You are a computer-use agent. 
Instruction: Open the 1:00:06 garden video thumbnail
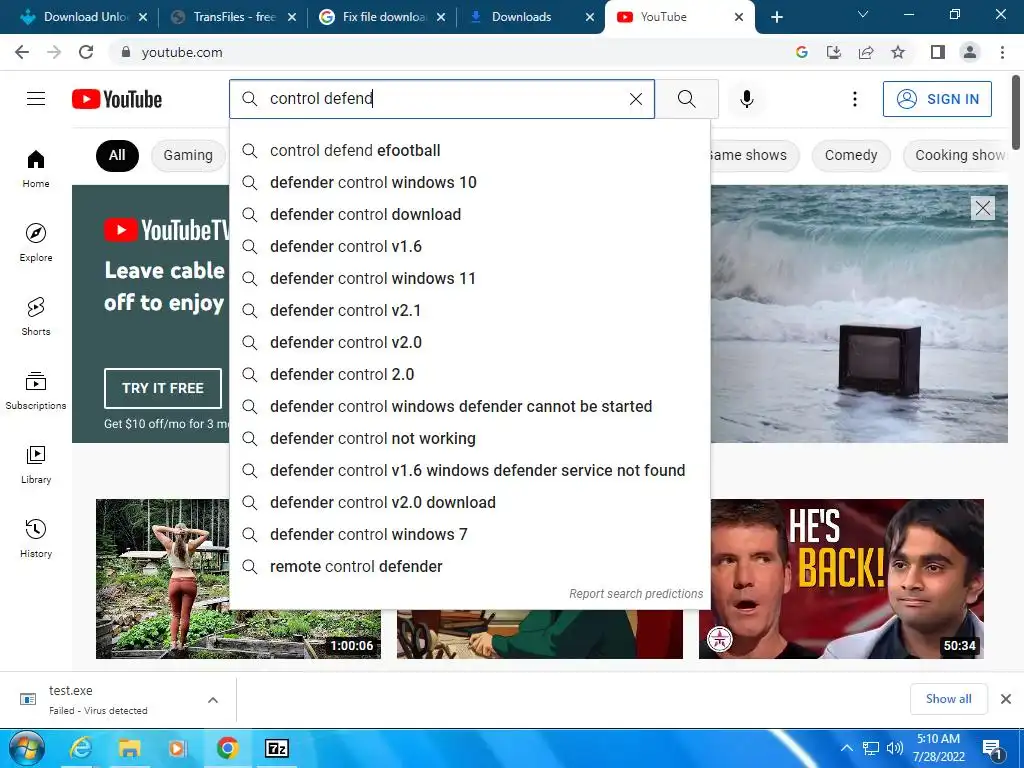(x=238, y=579)
